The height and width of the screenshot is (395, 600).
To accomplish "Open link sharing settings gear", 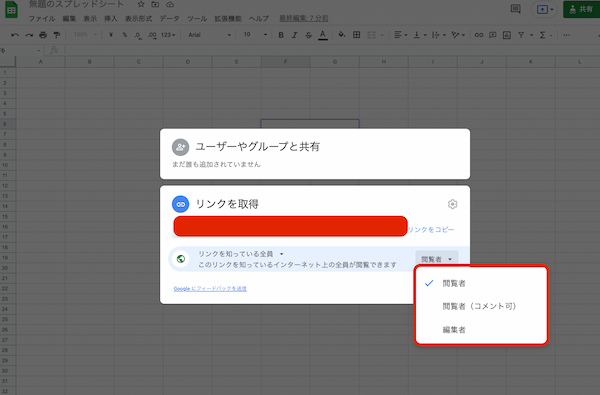I will [452, 204].
